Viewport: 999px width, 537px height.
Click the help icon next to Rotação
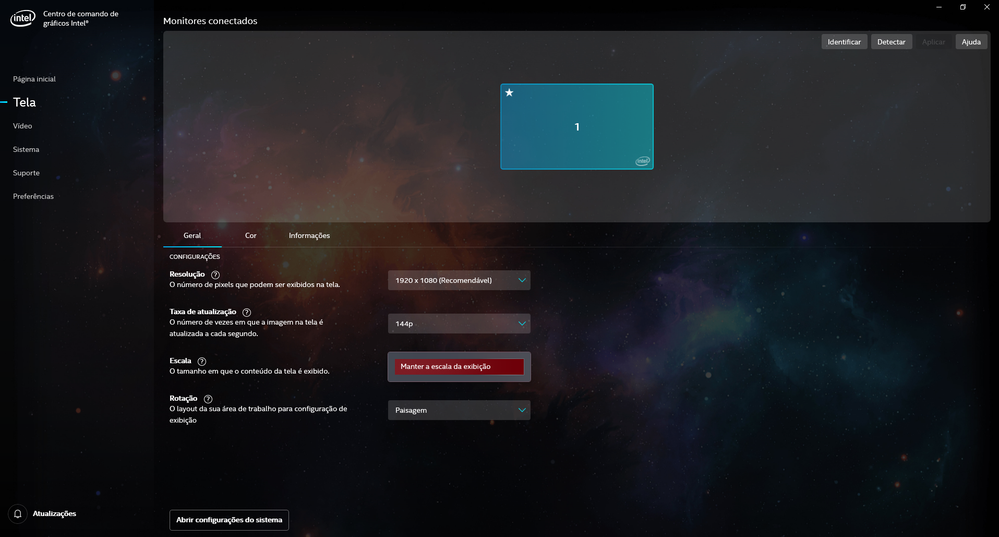[208, 399]
